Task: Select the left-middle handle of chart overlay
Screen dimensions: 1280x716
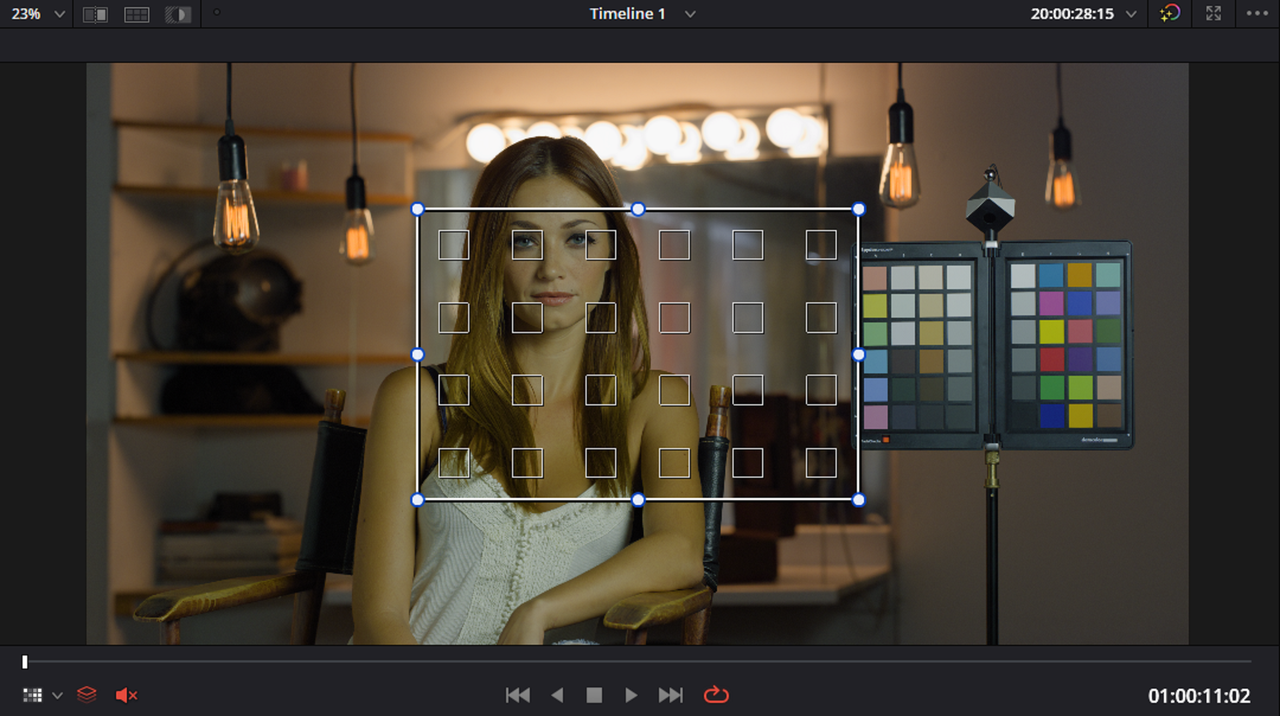Action: tap(418, 354)
